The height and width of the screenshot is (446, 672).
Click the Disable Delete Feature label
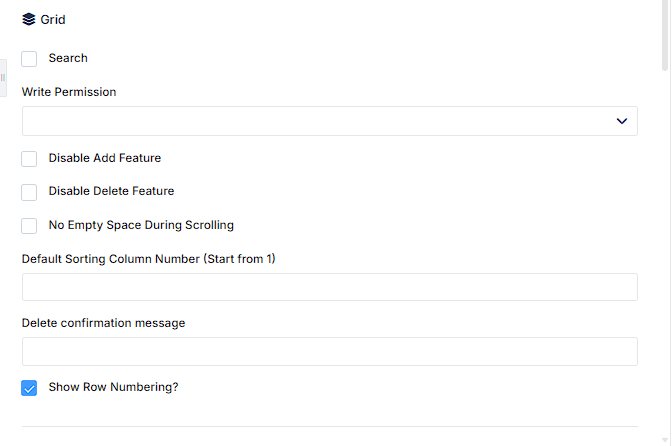[111, 191]
